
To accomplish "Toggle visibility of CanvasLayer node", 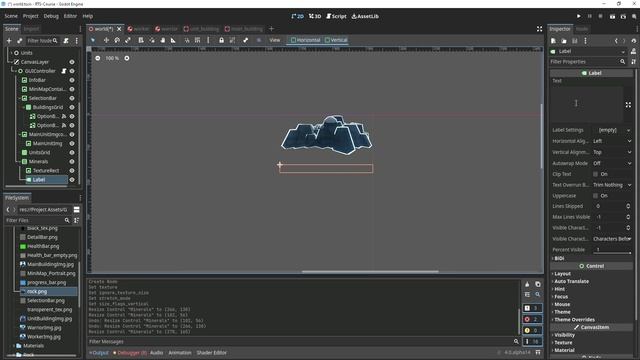I will tap(72, 62).
